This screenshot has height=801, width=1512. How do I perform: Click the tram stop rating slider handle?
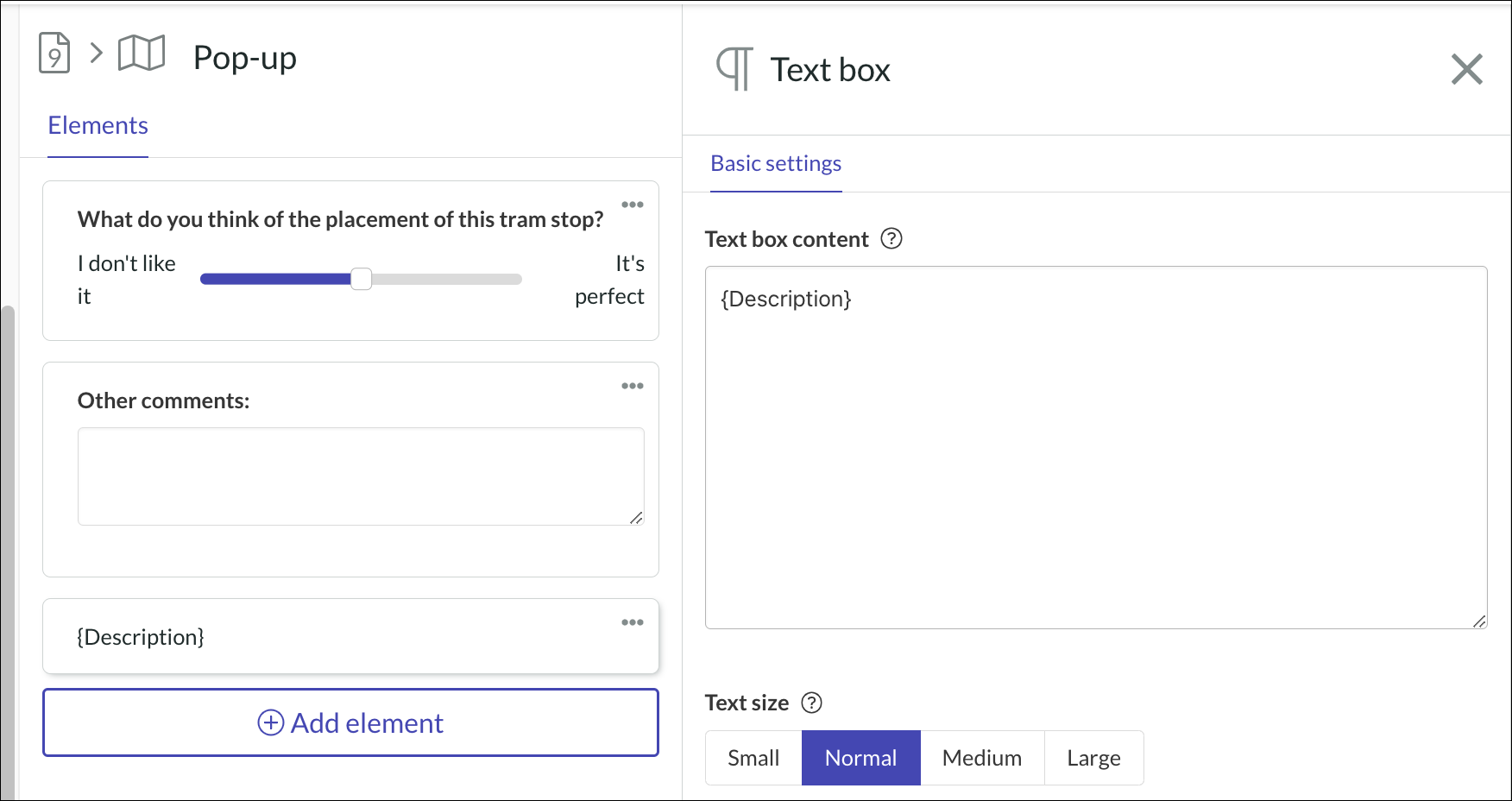(362, 279)
